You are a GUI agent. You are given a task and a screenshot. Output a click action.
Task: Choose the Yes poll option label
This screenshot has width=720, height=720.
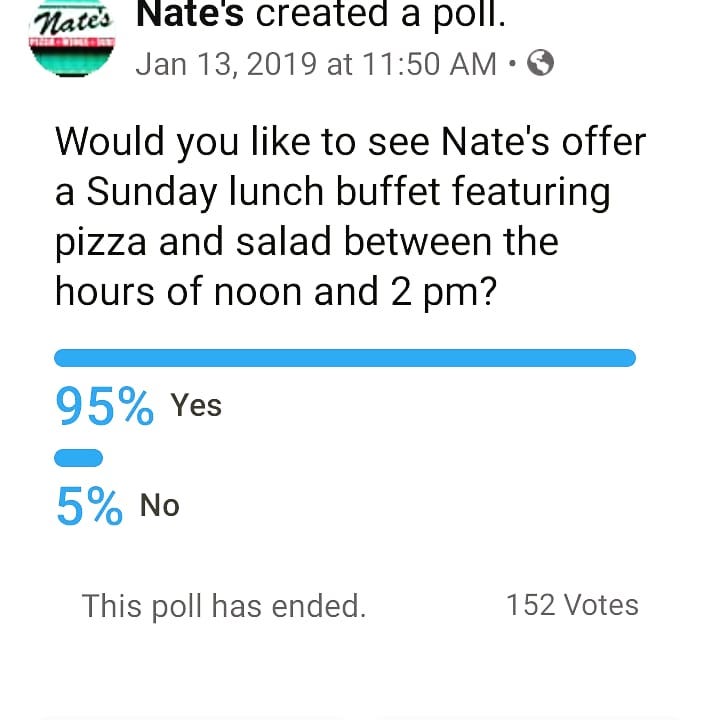(196, 405)
